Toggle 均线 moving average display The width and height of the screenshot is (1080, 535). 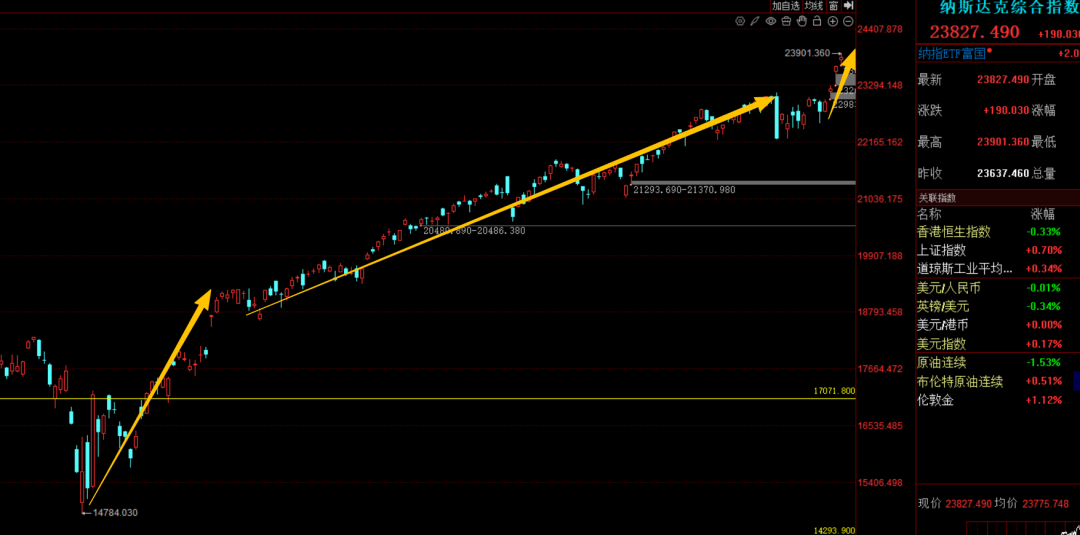[814, 6]
